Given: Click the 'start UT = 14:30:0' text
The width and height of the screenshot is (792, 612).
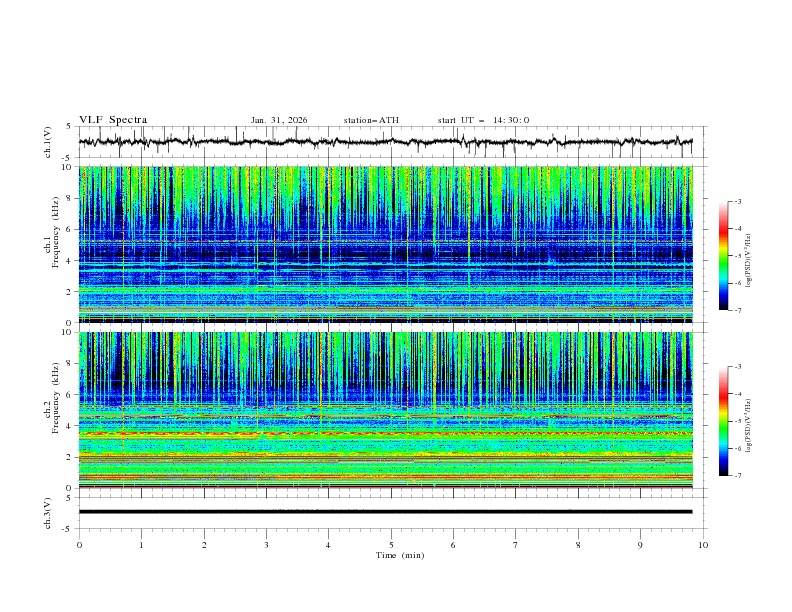Looking at the screenshot, I should [x=483, y=120].
